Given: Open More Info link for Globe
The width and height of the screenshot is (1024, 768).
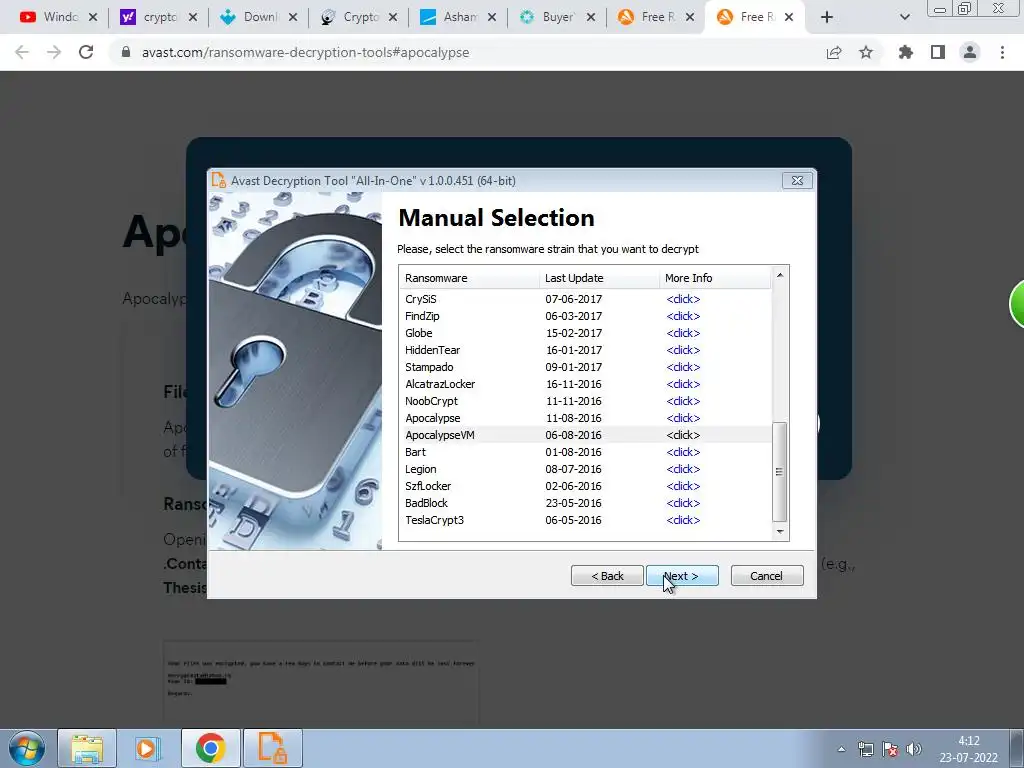Looking at the screenshot, I should pos(683,333).
